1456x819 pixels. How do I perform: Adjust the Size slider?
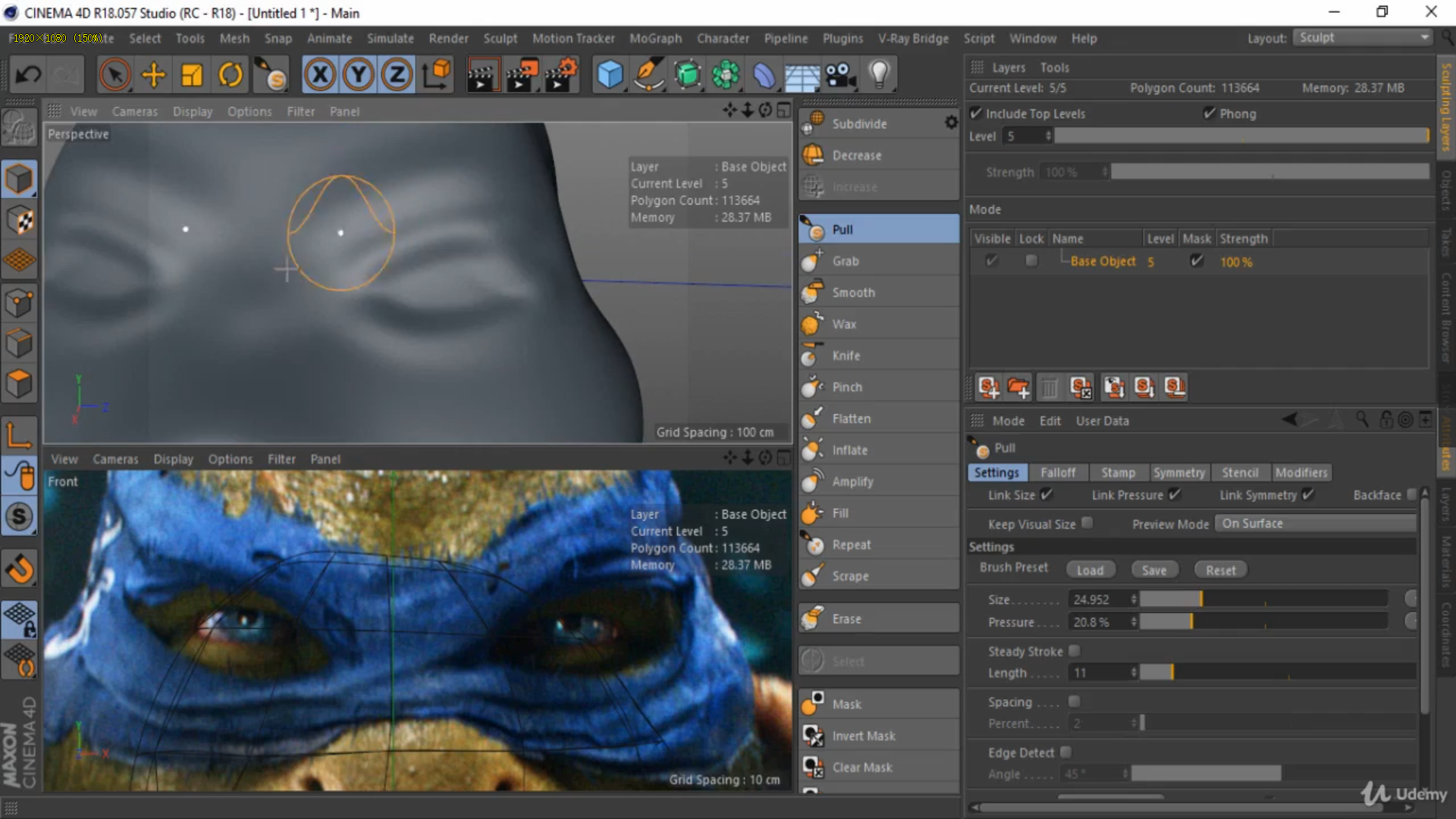[x=1264, y=599]
